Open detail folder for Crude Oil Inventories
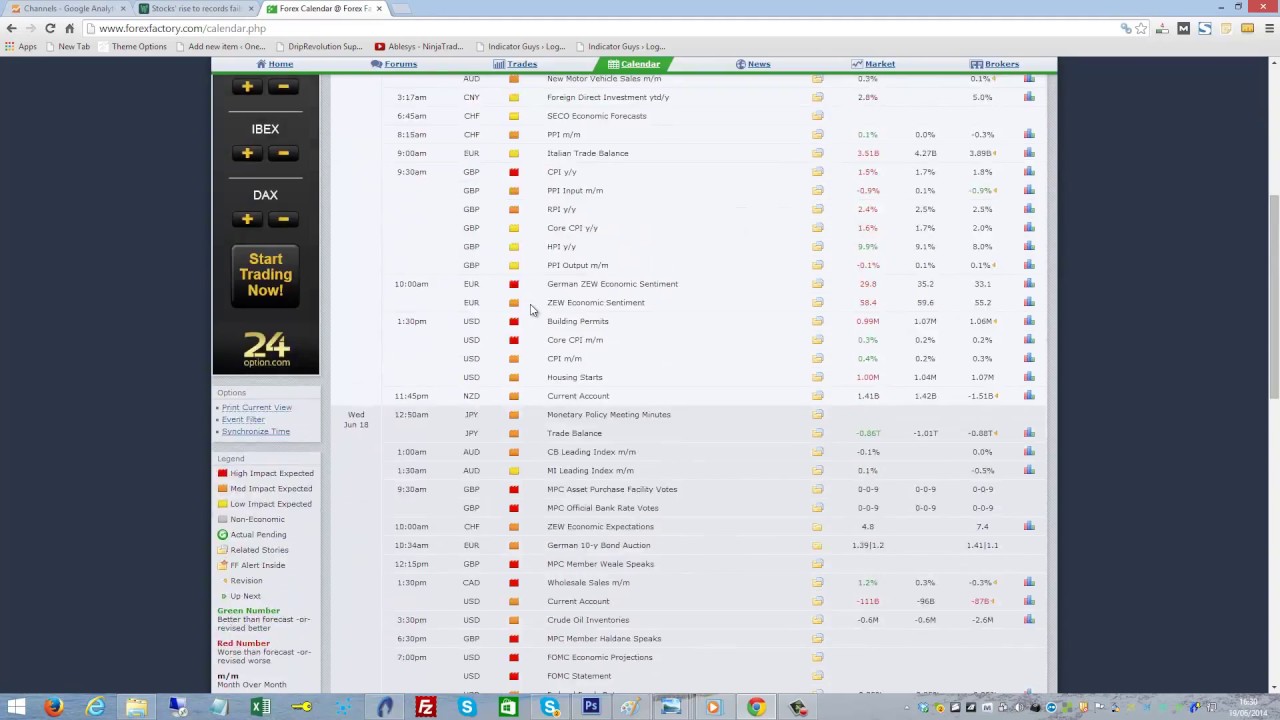 pyautogui.click(x=817, y=620)
